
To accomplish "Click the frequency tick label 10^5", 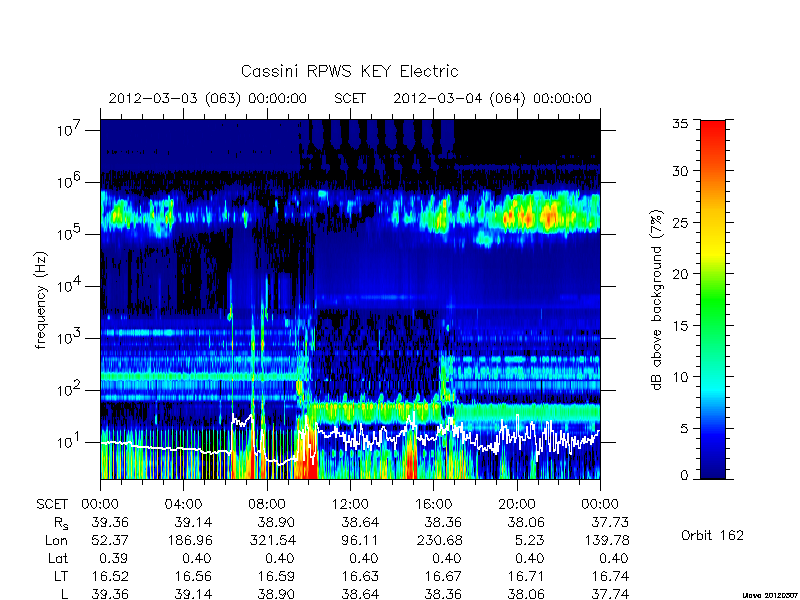I will click(x=69, y=234).
